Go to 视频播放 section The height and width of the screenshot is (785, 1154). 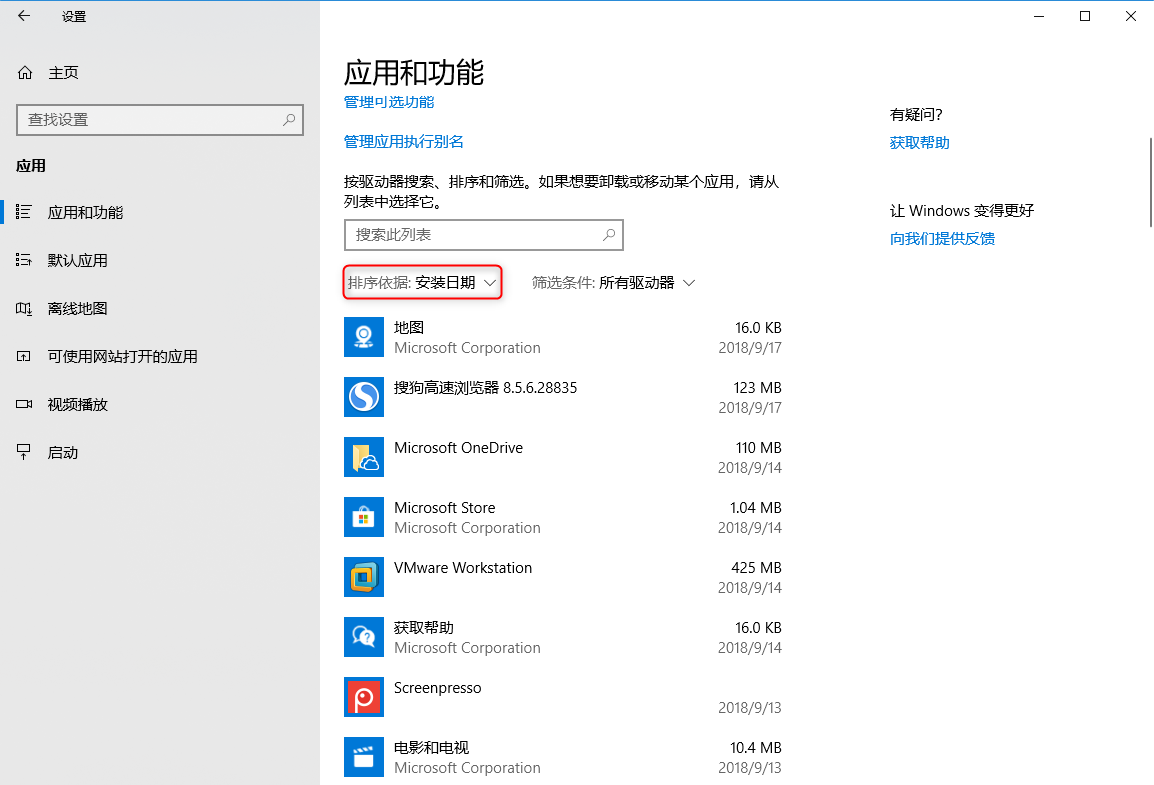160,404
